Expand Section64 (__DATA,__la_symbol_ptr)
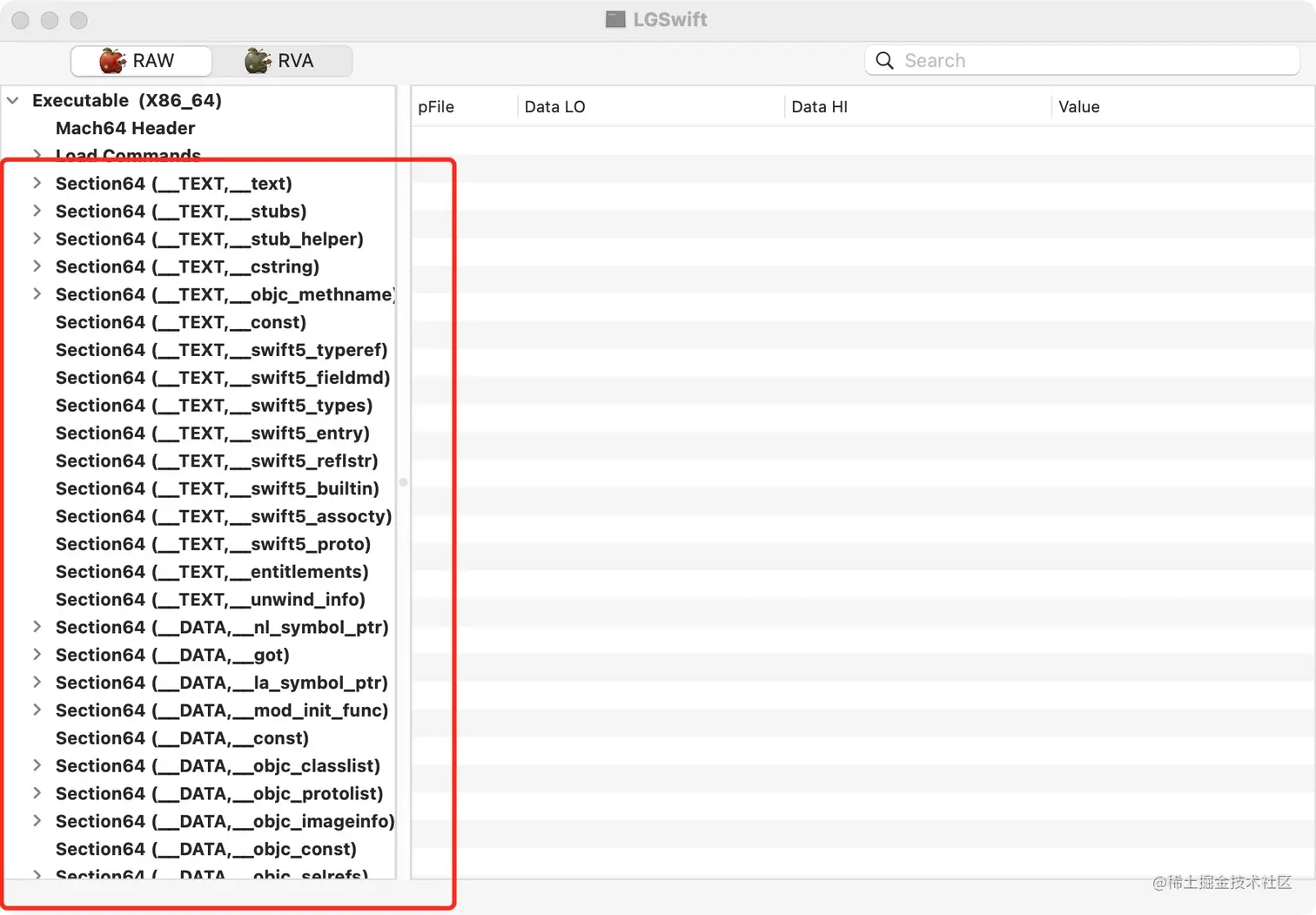Viewport: 1316px width, 915px height. 37,683
